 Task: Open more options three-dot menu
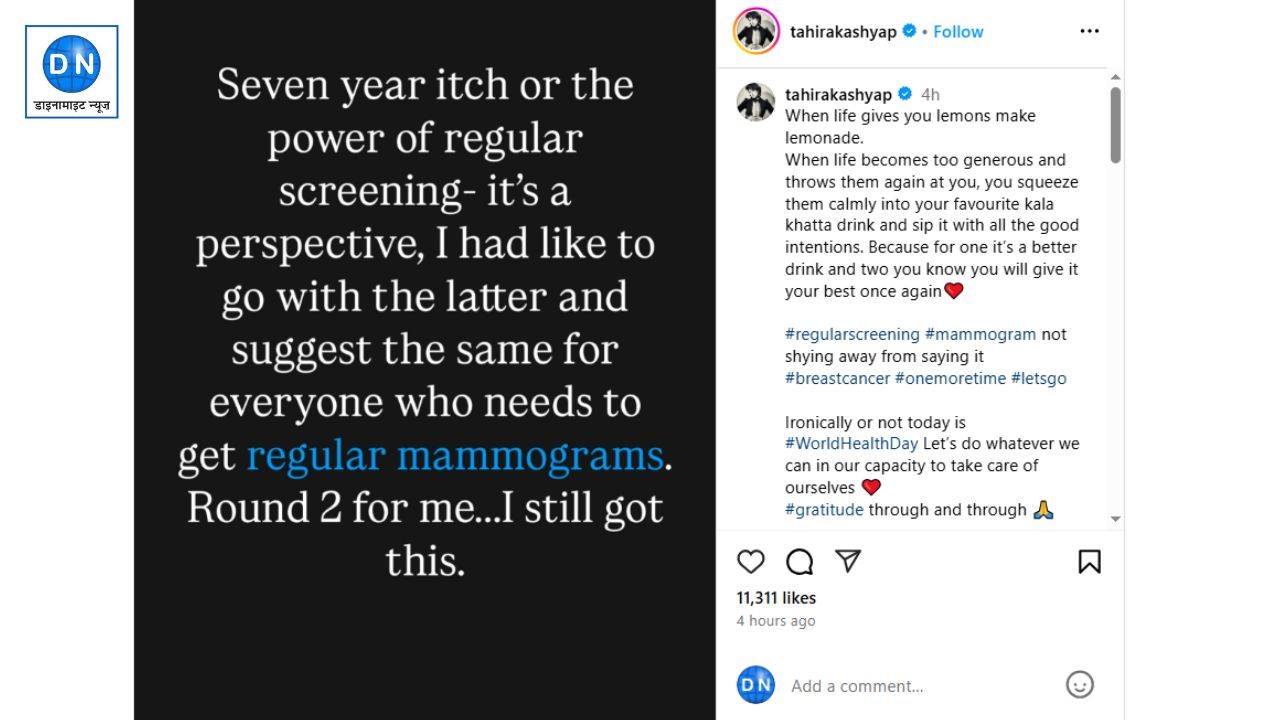[1089, 32]
